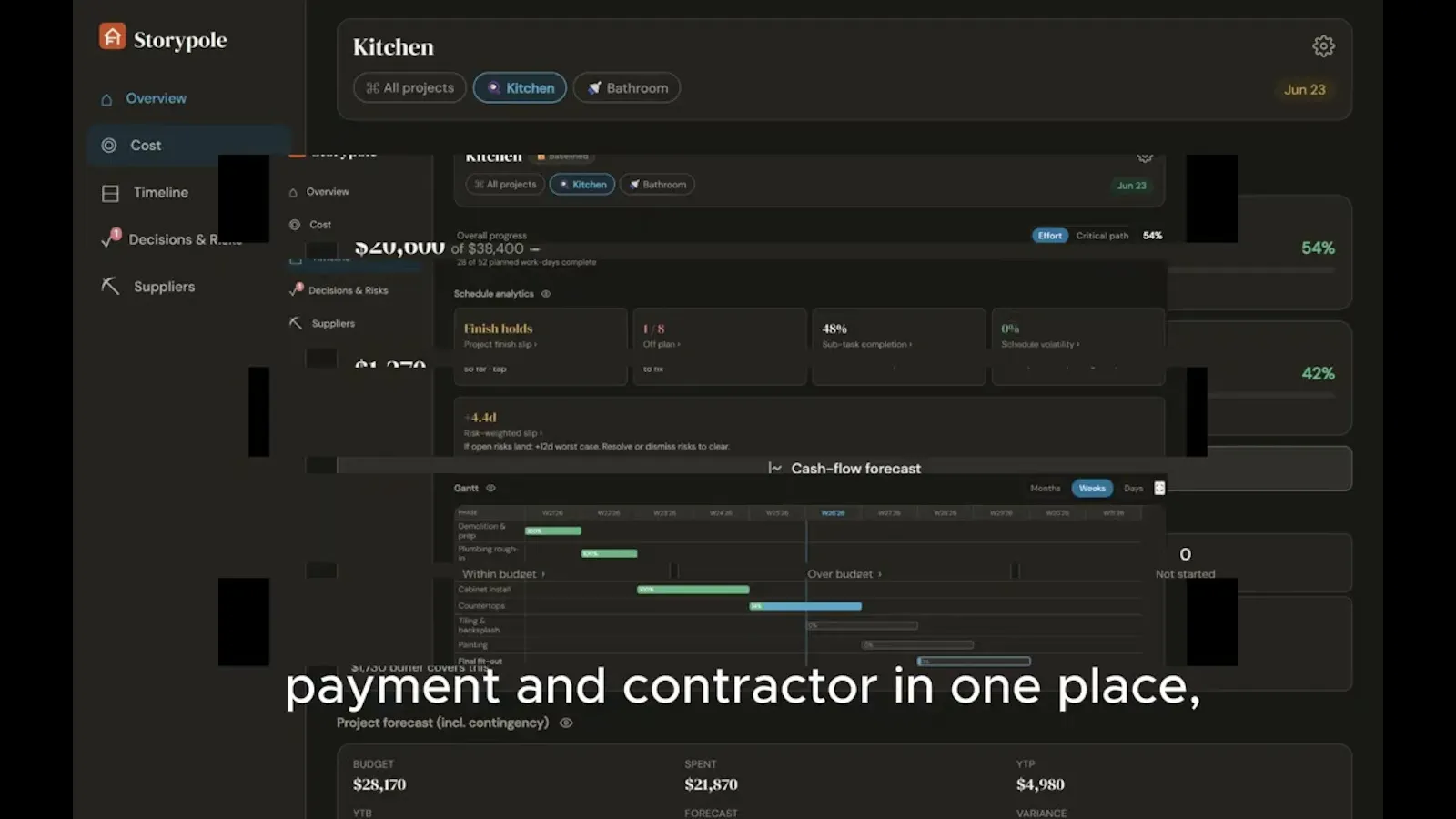Expand the Within budget list
Screen dimensions: 1456x819
[504, 574]
